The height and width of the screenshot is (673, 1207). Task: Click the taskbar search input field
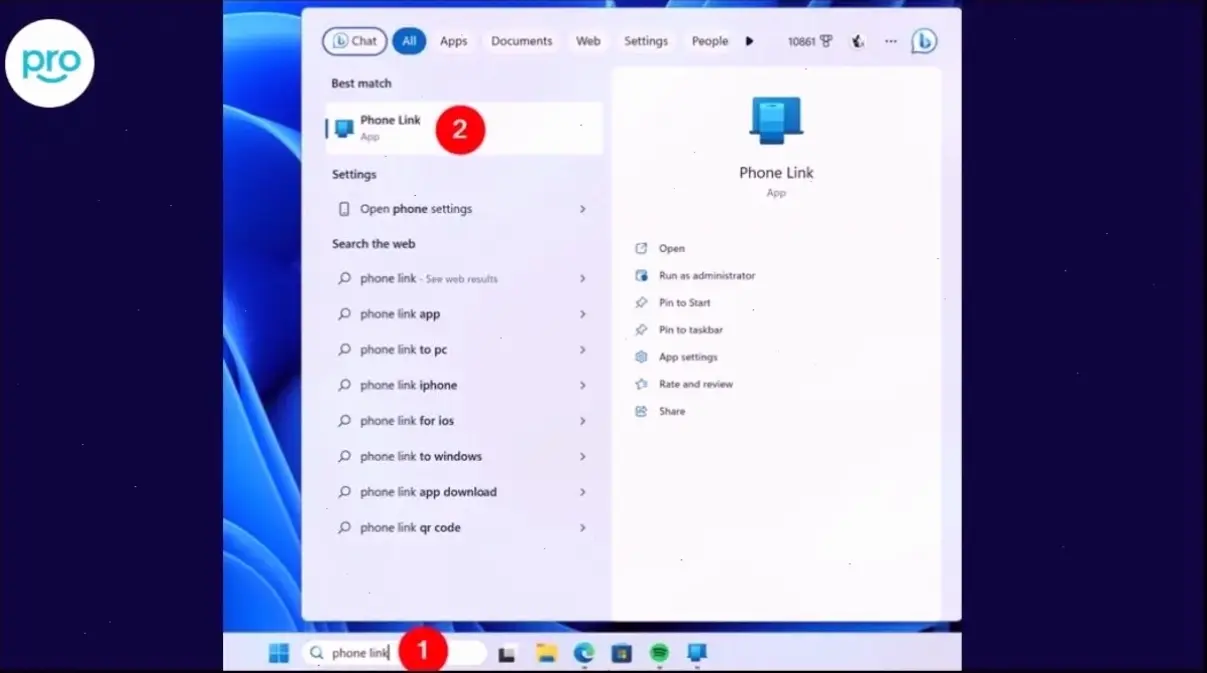coord(360,653)
